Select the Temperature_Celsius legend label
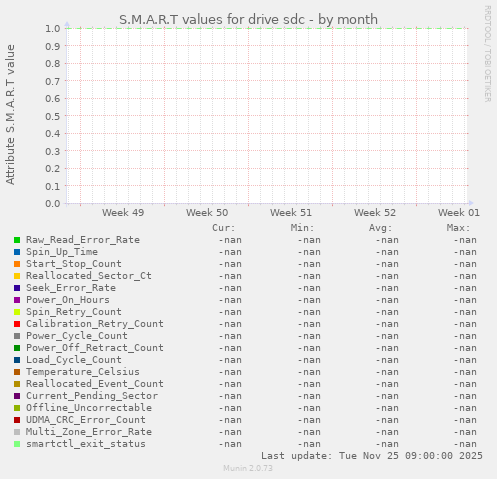 coord(83,372)
